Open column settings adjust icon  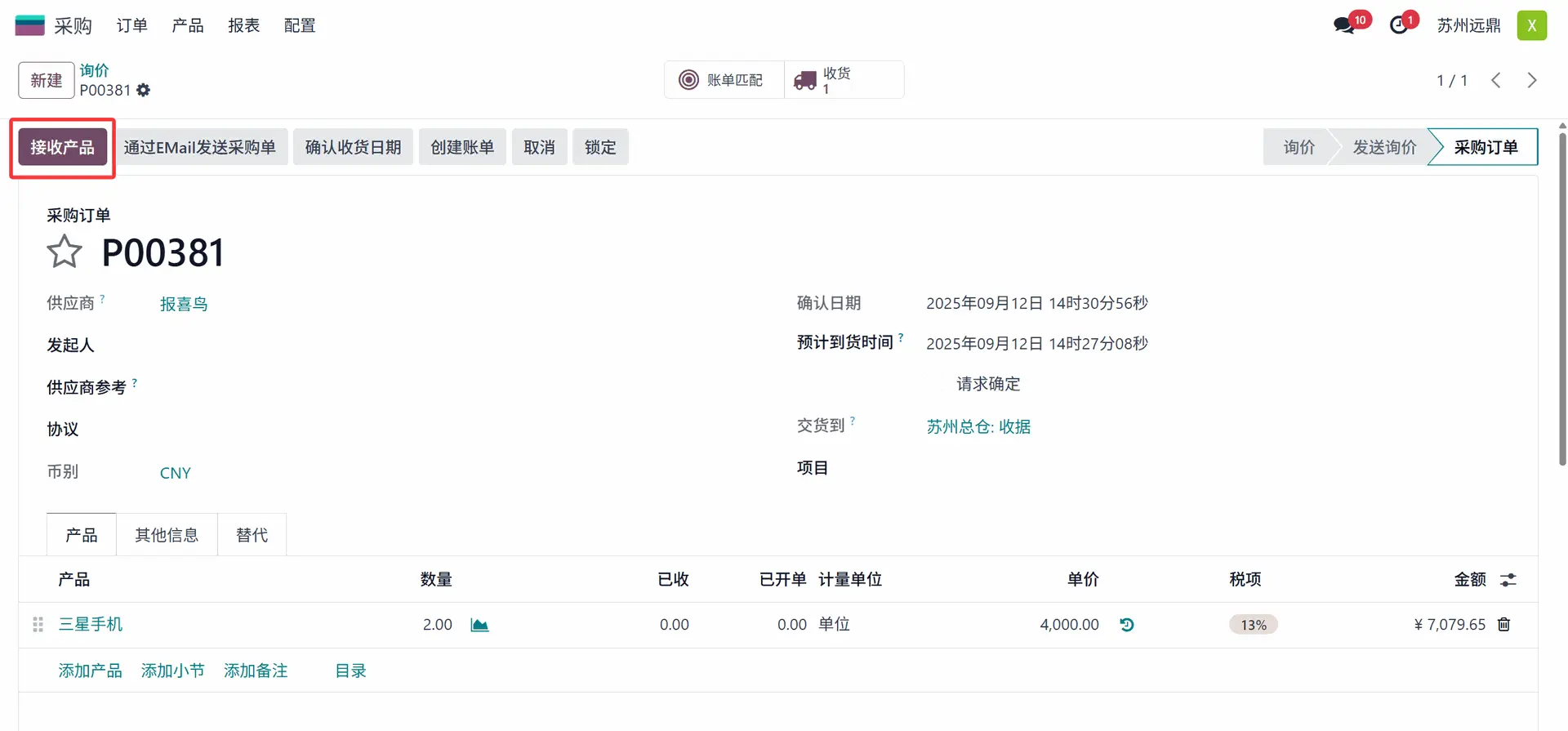[1508, 580]
